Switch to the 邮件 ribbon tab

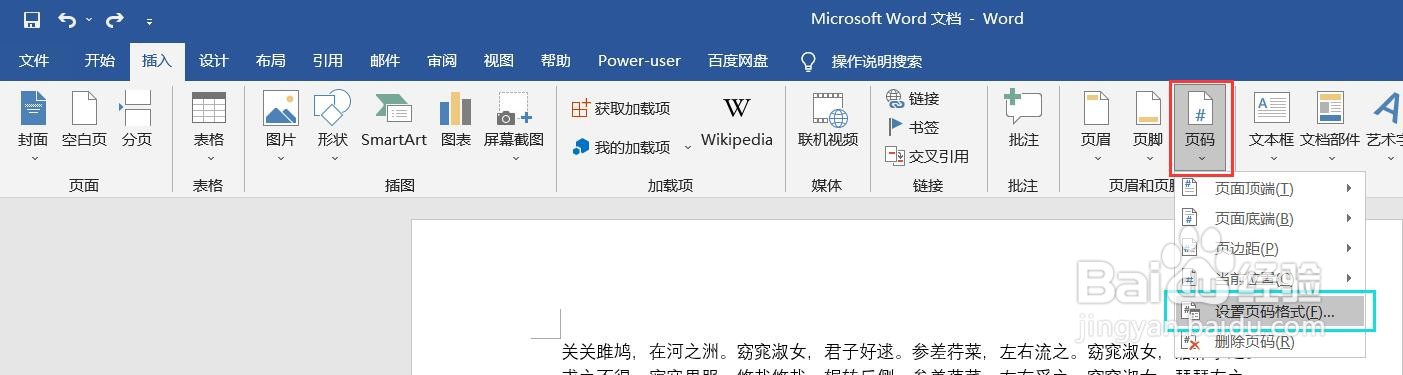tap(384, 61)
